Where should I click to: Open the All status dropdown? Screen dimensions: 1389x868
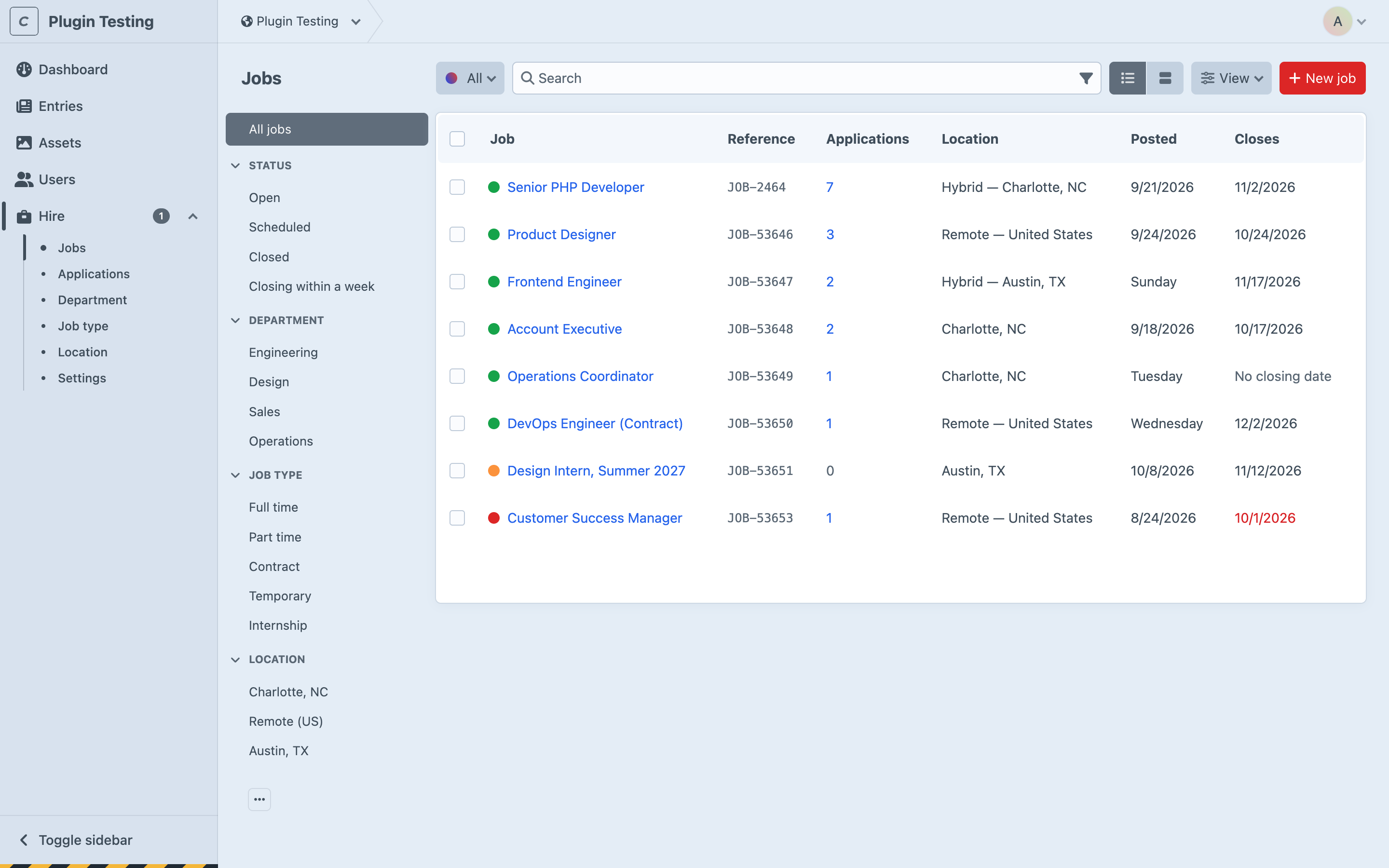(470, 78)
